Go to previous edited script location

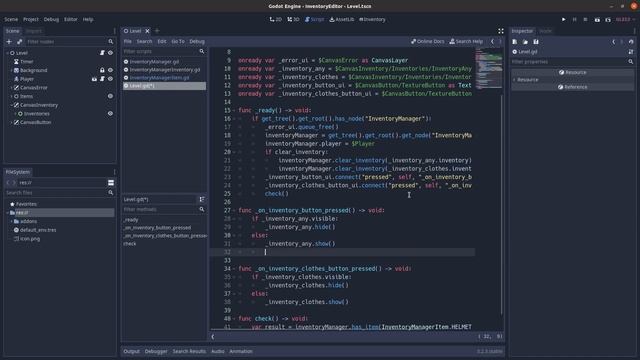pos(492,41)
